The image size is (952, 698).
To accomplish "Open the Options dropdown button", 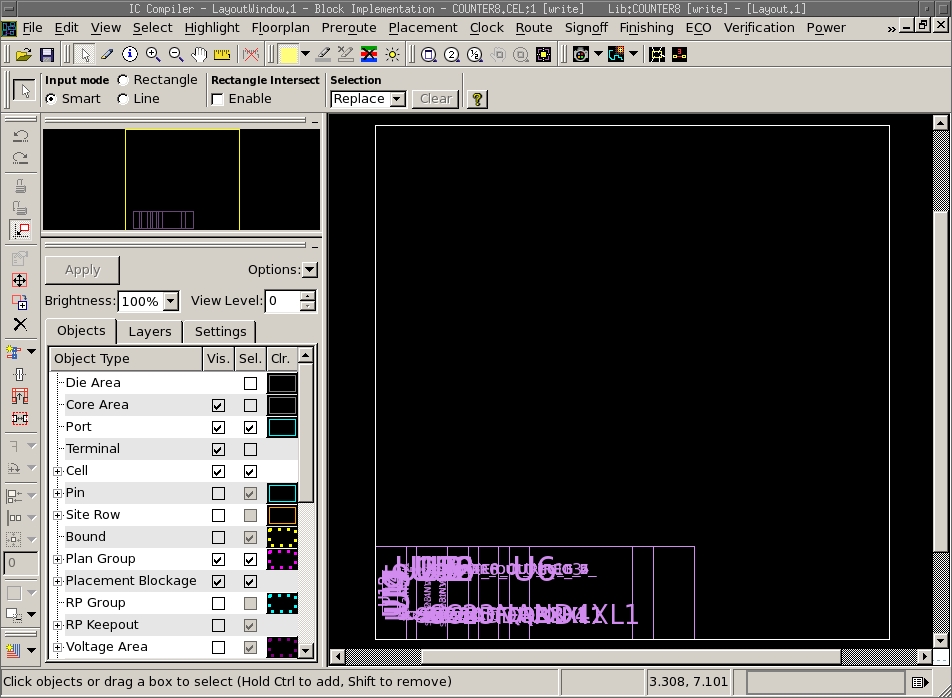I will click(x=309, y=269).
